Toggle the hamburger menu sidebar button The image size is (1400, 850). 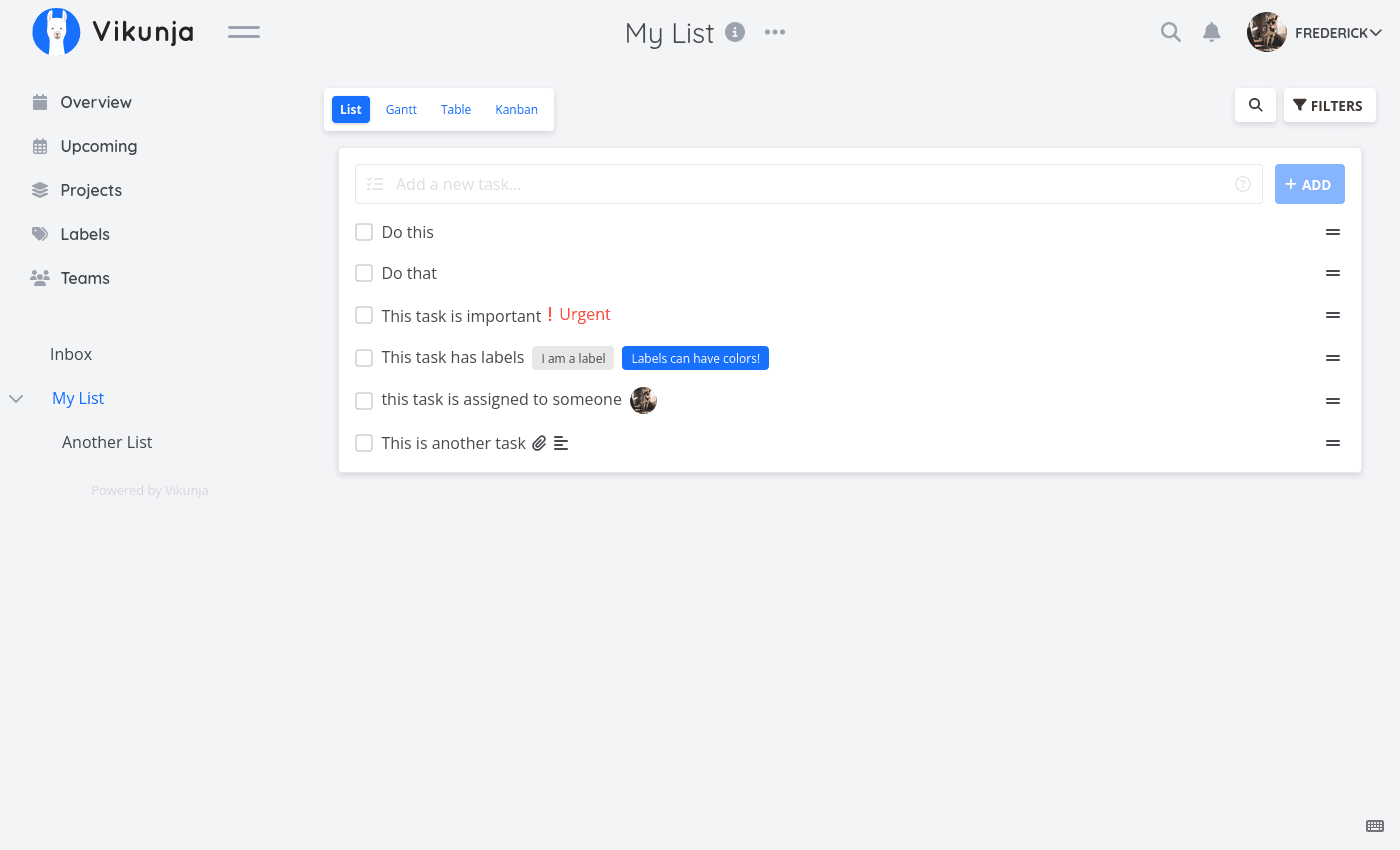(244, 32)
